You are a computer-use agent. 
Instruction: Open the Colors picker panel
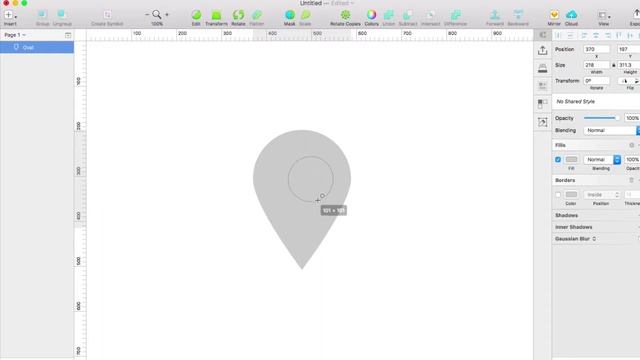(x=371, y=15)
